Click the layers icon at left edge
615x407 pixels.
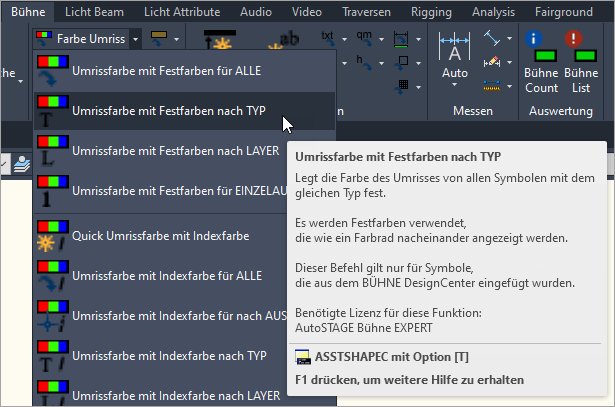click(21, 165)
